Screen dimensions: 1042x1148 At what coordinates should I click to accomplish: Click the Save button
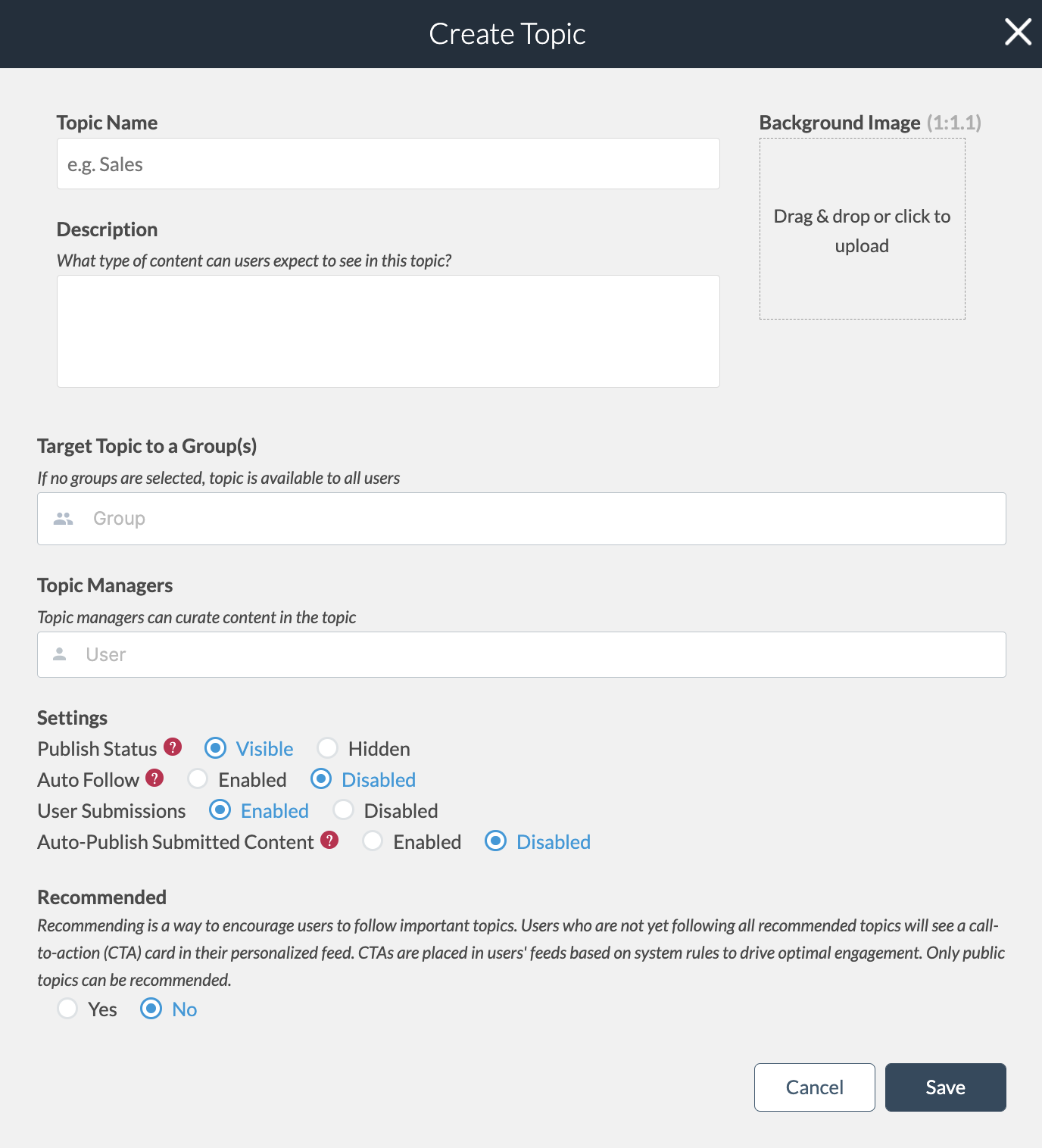(945, 1087)
